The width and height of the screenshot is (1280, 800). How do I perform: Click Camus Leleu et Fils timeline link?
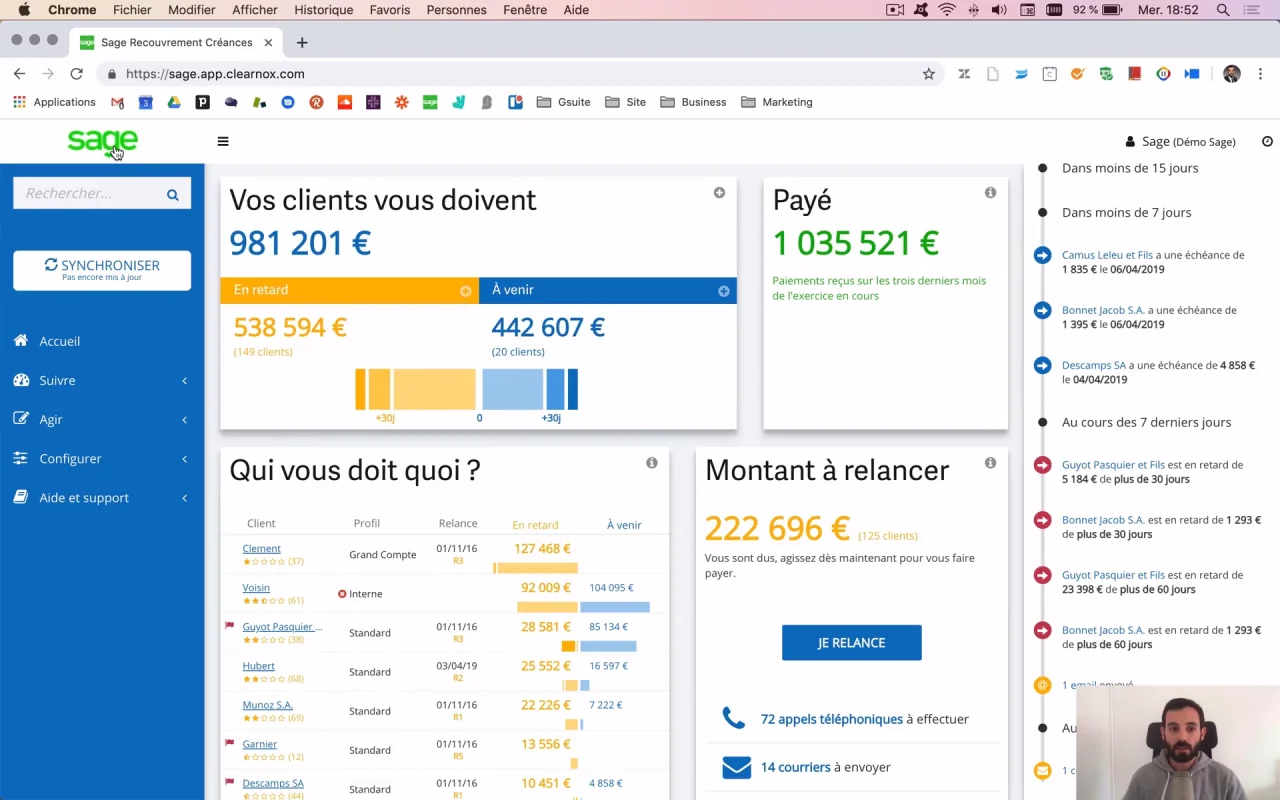point(1107,255)
